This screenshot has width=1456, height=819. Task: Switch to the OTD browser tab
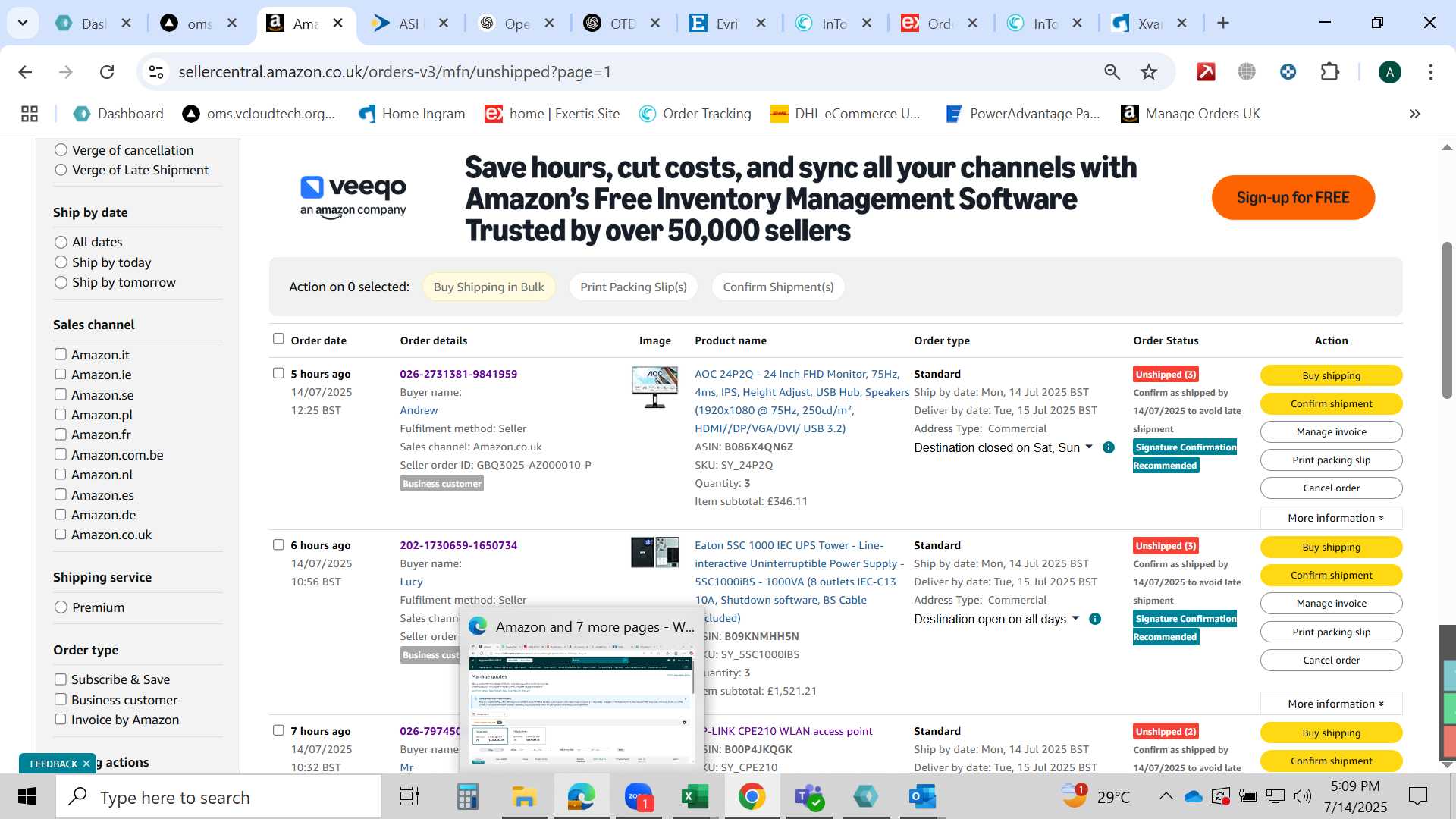(x=622, y=24)
